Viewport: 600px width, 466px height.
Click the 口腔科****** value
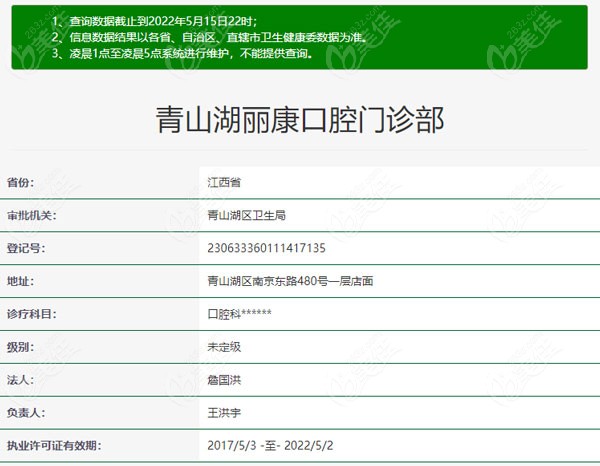(238, 314)
